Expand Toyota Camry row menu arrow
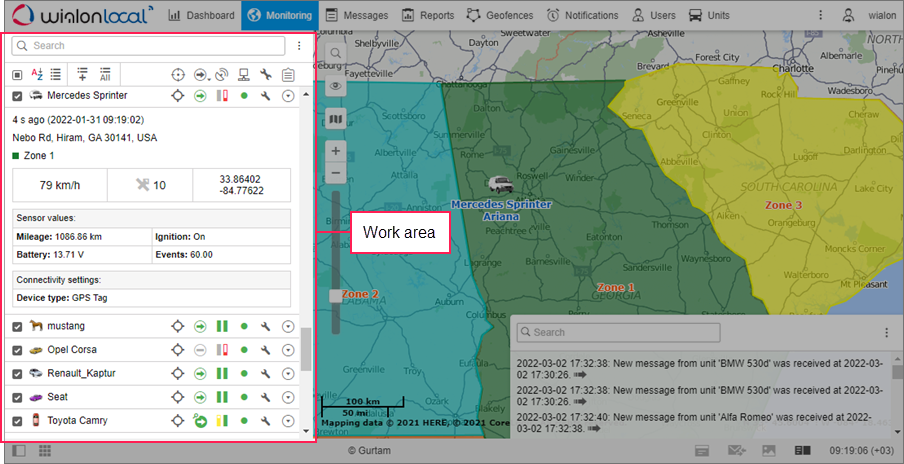The height and width of the screenshot is (464, 904). click(x=288, y=421)
